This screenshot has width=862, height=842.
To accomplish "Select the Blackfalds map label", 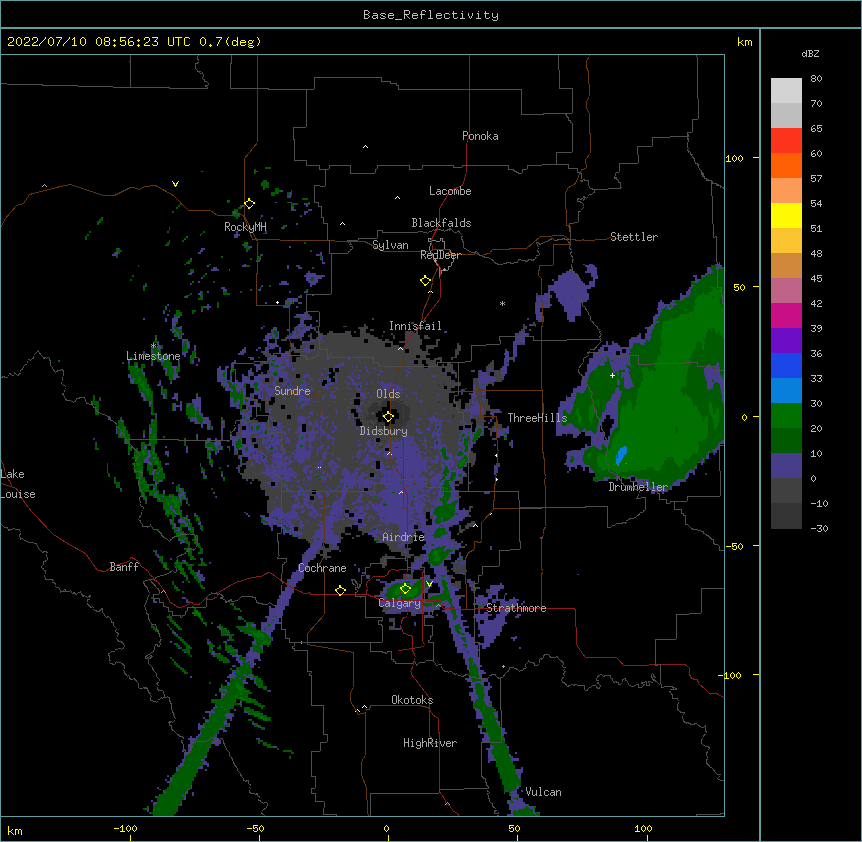I will pos(441,223).
